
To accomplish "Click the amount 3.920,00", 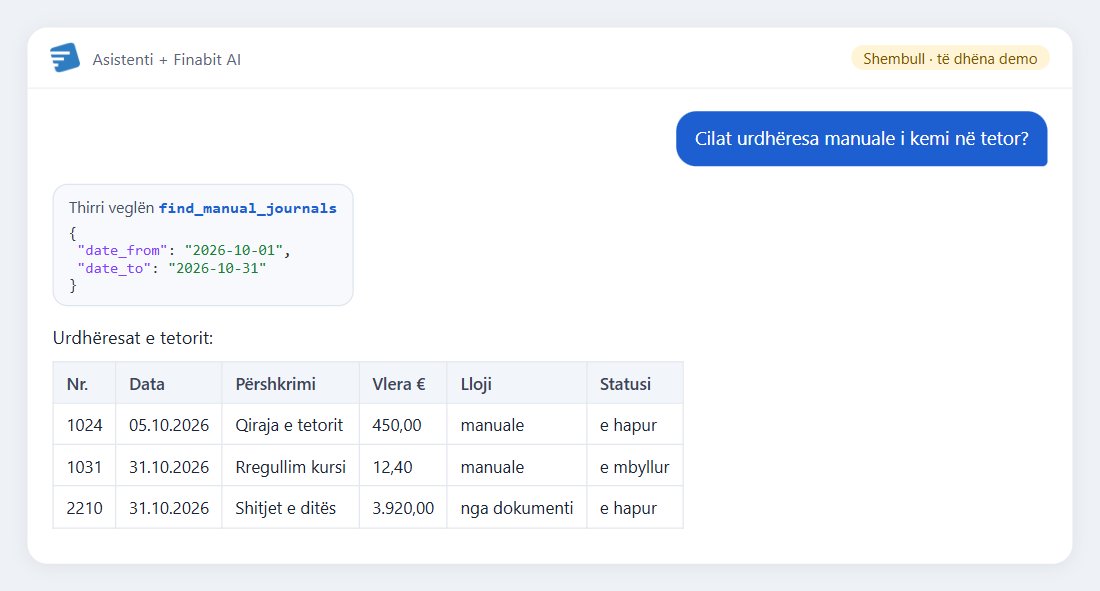I will 403,507.
